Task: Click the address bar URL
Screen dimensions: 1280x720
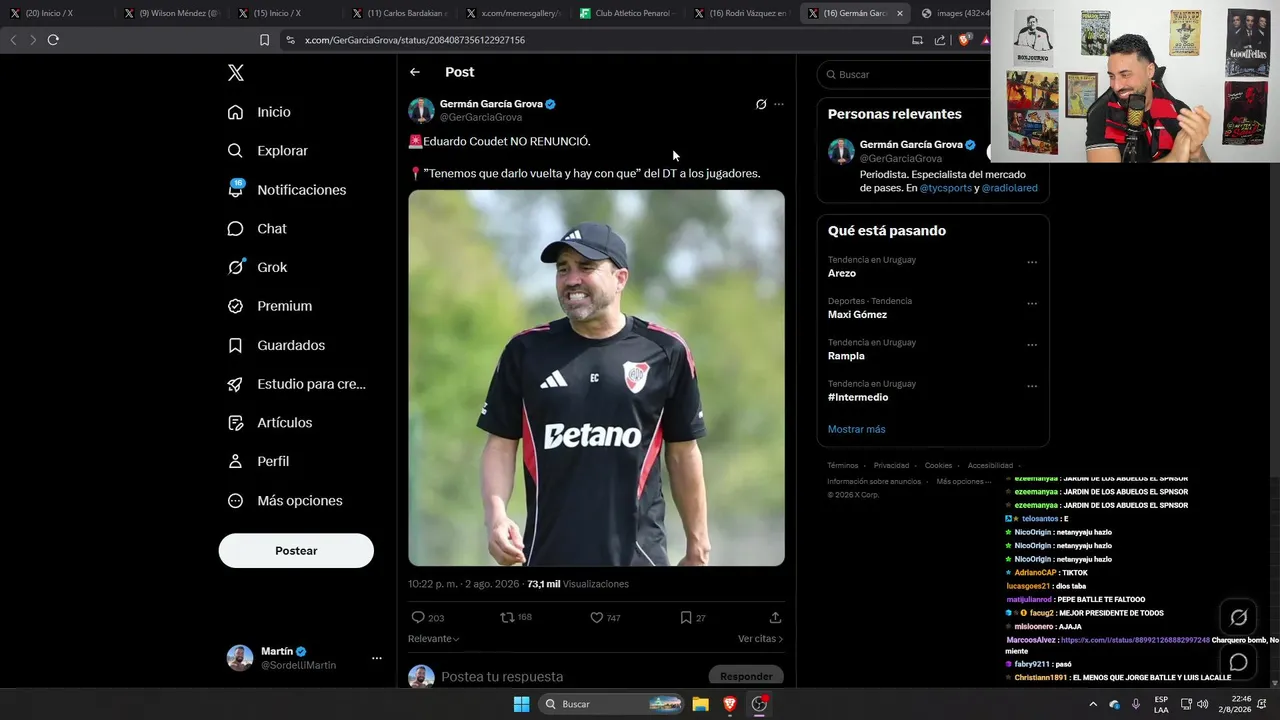Action: point(415,40)
